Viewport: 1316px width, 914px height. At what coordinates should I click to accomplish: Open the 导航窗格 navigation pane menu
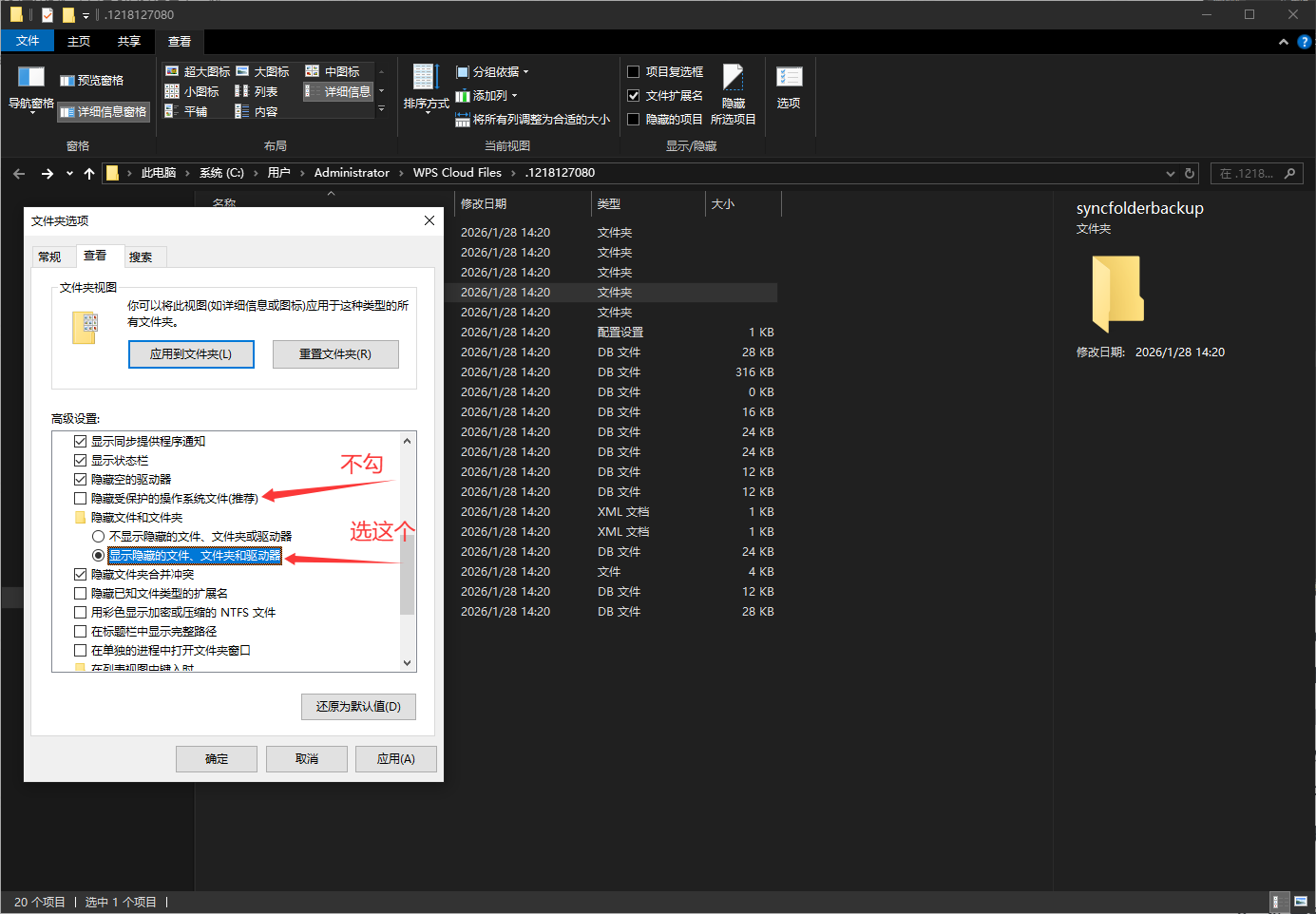30,90
